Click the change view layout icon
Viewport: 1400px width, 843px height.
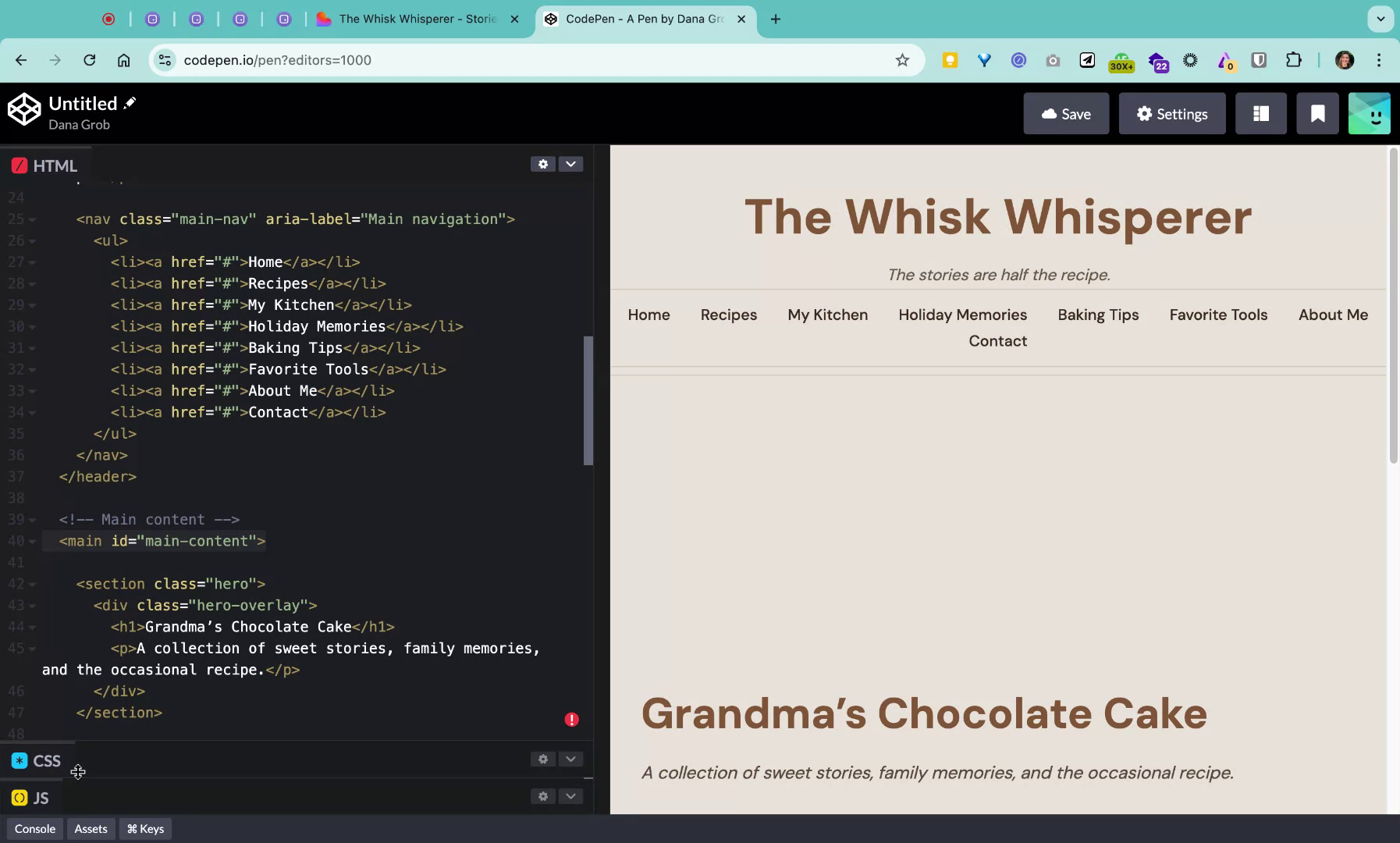[x=1260, y=113]
